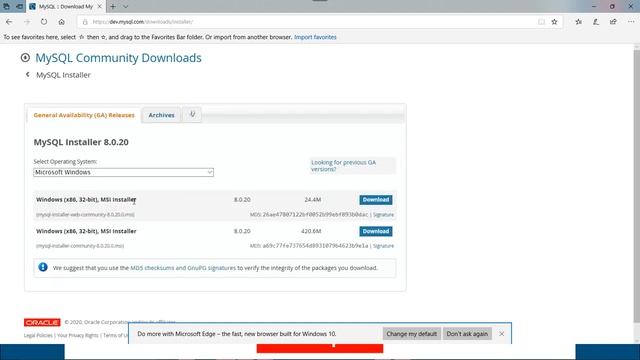
Task: Open tabs you've set aside icon
Action: [x=7, y=7]
